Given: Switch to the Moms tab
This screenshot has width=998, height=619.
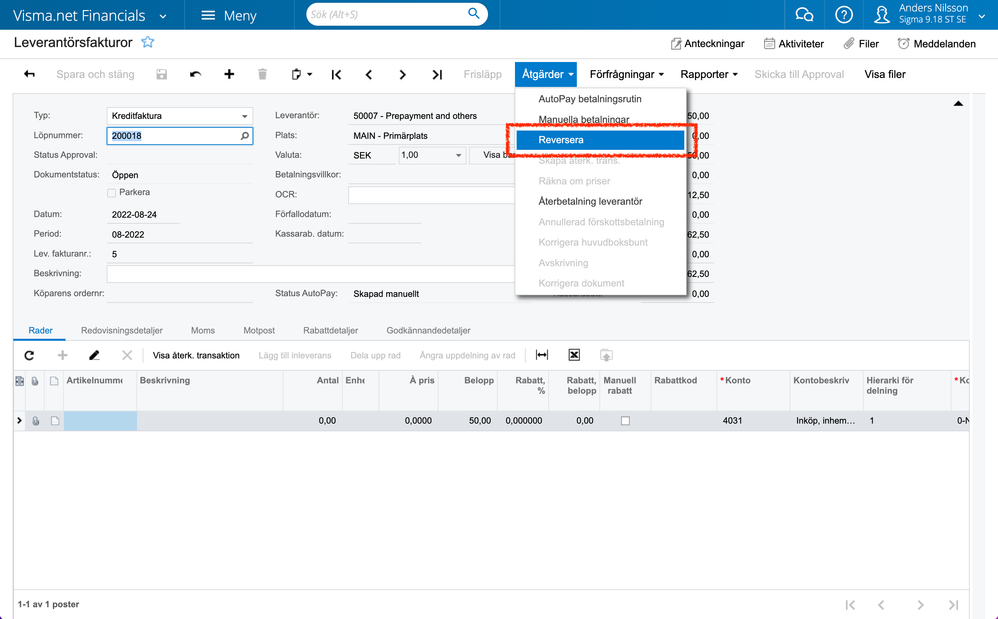Looking at the screenshot, I should point(203,330).
